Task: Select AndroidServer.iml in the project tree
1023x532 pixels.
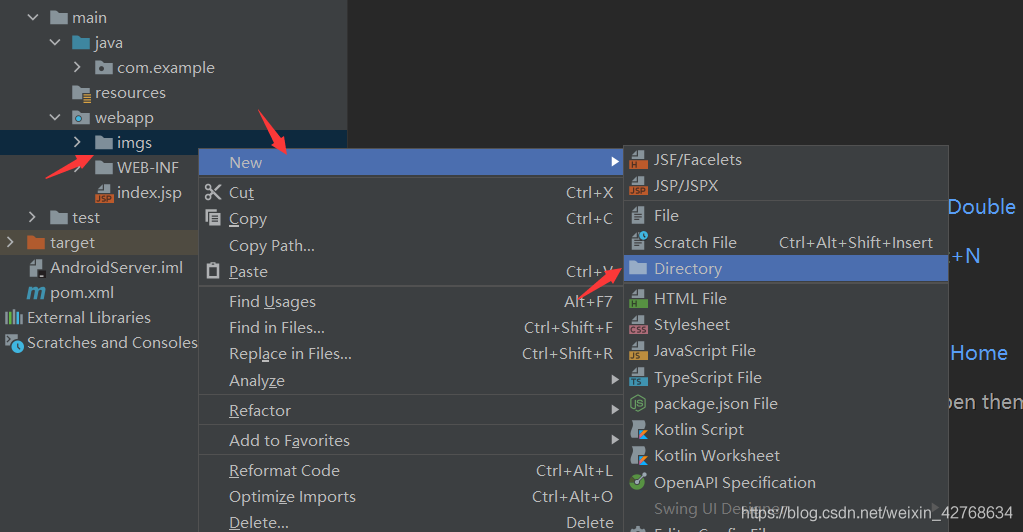Action: [116, 268]
